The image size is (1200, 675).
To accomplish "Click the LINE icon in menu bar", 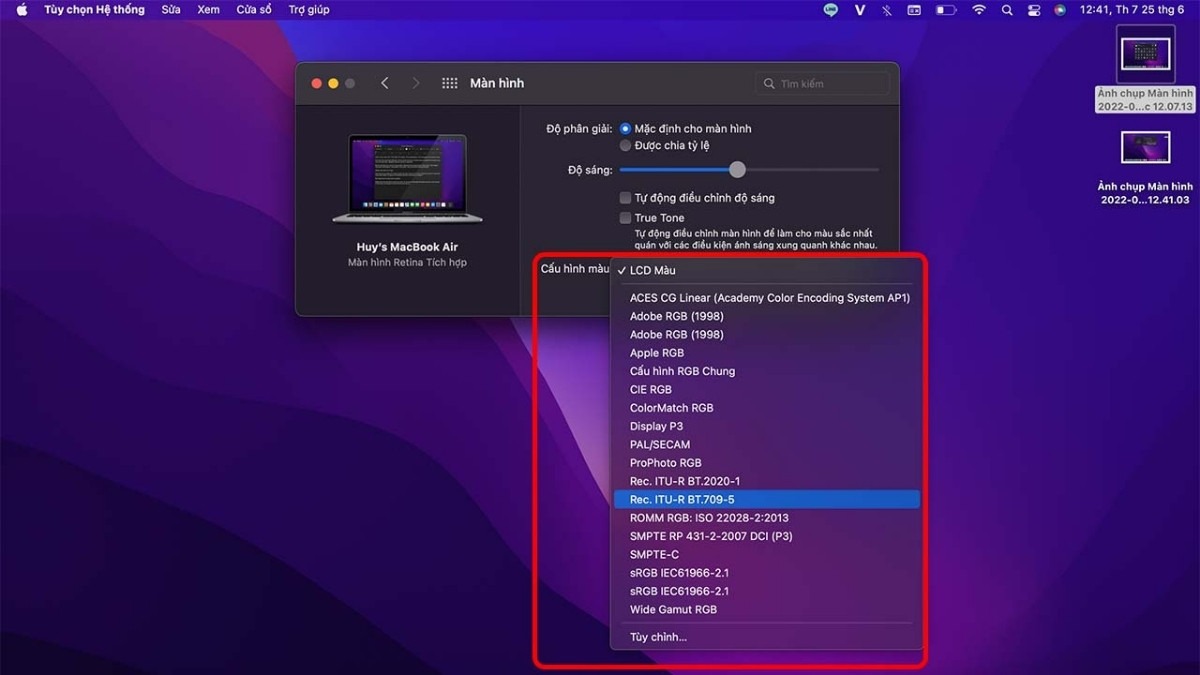I will tap(831, 10).
